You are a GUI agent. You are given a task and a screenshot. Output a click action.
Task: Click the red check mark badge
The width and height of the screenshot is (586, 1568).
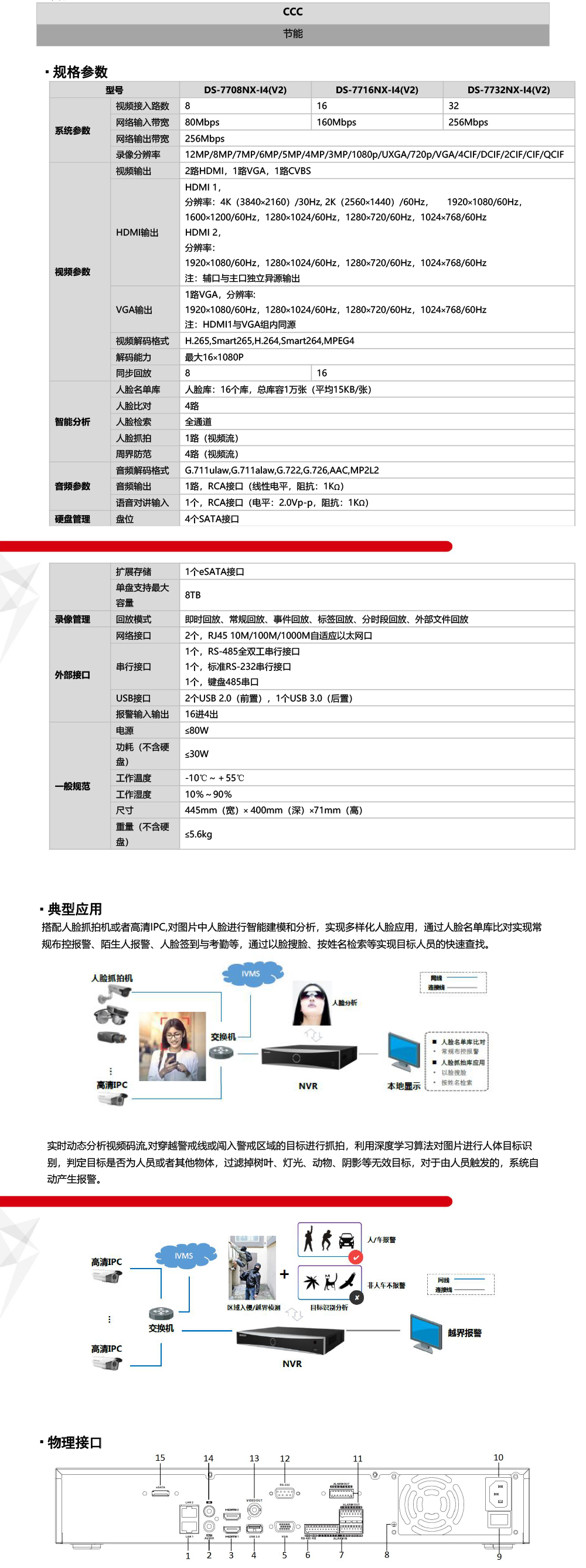pos(356,1257)
